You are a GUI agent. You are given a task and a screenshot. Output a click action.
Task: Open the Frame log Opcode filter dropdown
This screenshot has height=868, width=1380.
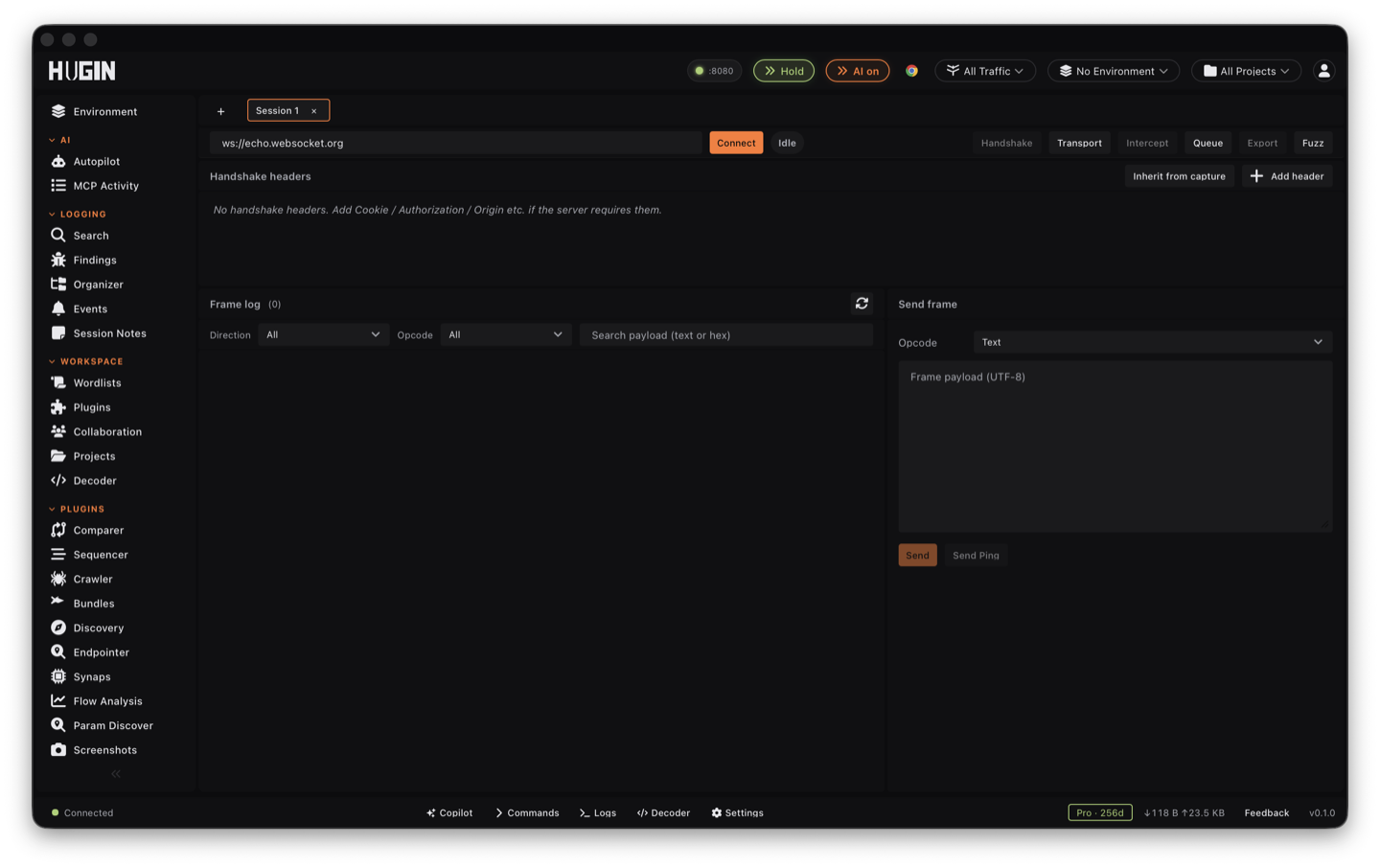506,334
